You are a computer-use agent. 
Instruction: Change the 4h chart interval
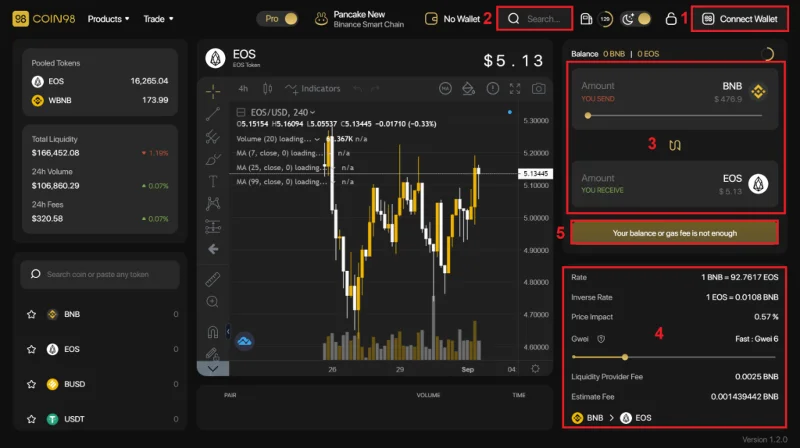[243, 89]
